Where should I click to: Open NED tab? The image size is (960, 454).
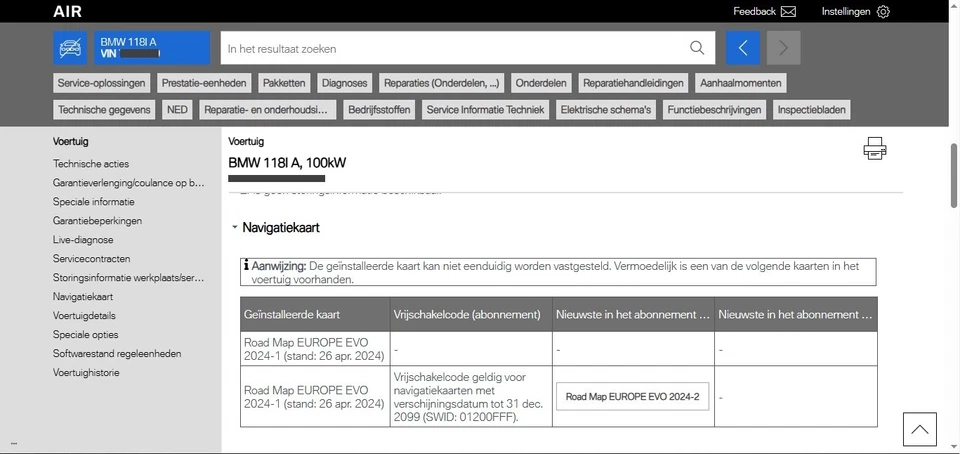[177, 110]
